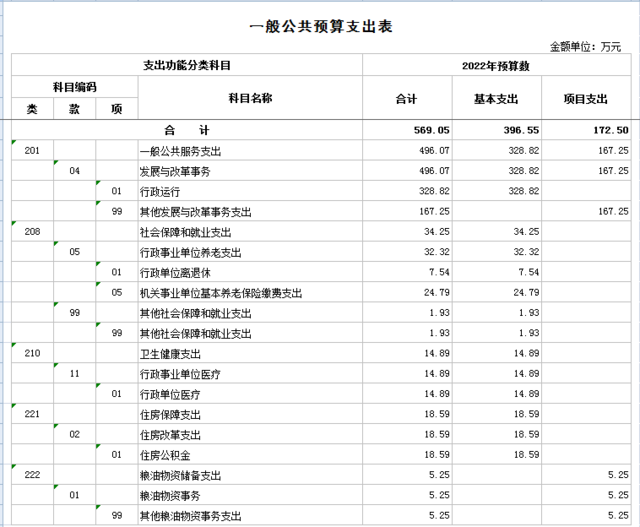This screenshot has height=527, width=640.
Task: Select the 住房公积金 name cell
Action: [x=165, y=455]
